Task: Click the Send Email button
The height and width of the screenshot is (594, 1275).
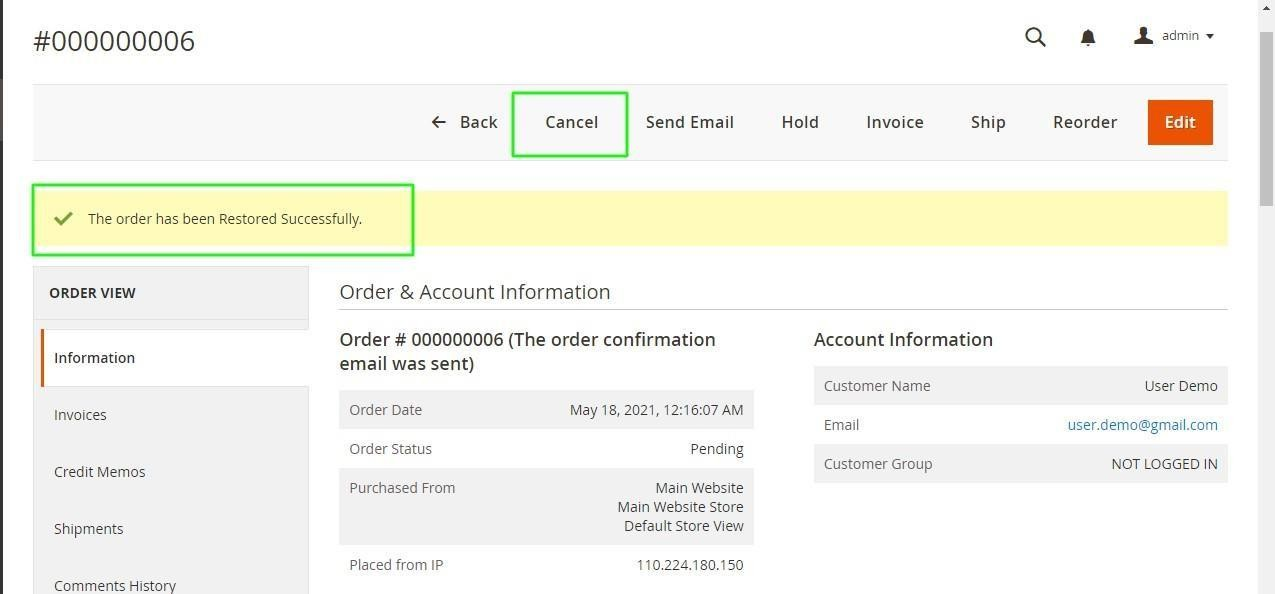Action: pos(689,122)
